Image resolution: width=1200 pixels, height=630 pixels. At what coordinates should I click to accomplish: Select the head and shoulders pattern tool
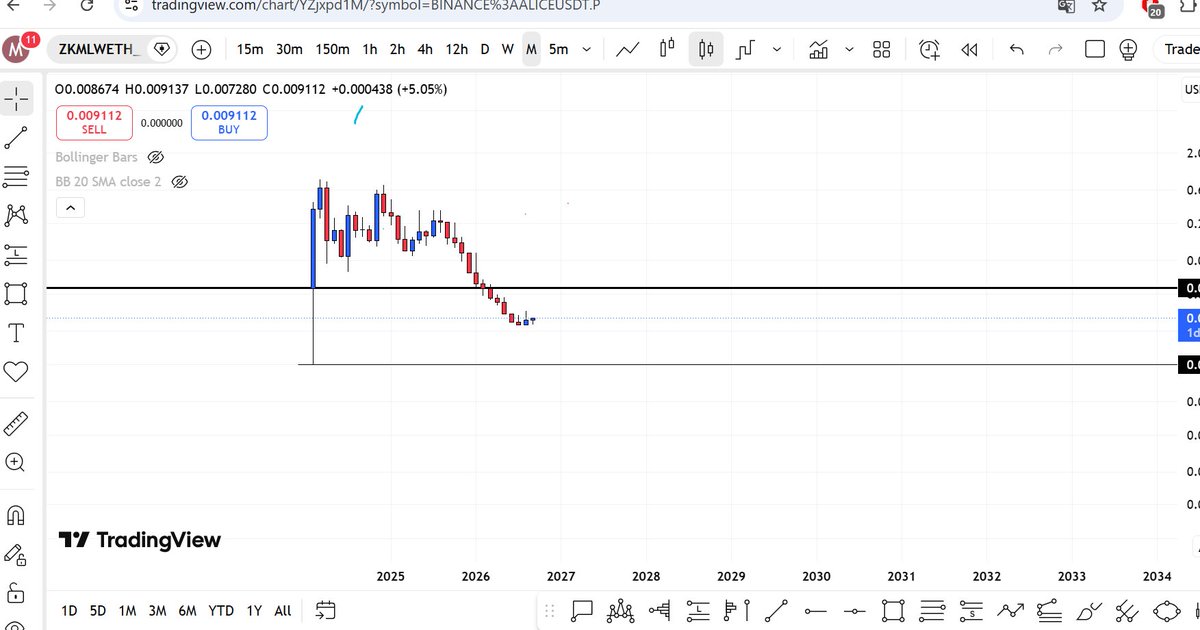(622, 610)
